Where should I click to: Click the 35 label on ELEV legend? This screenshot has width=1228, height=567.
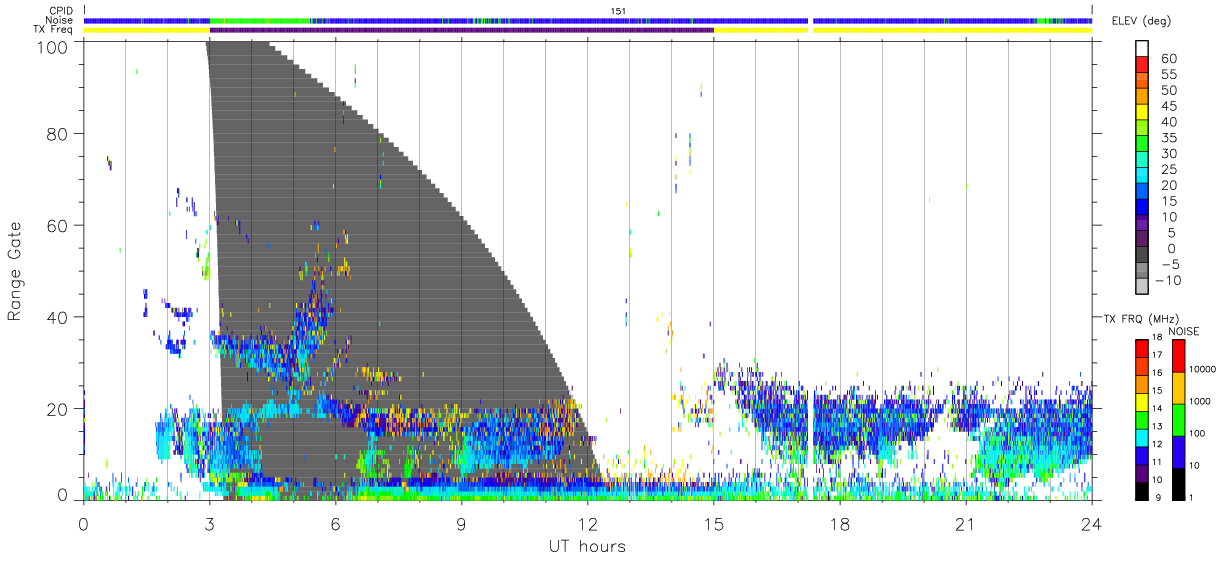[x=1170, y=138]
